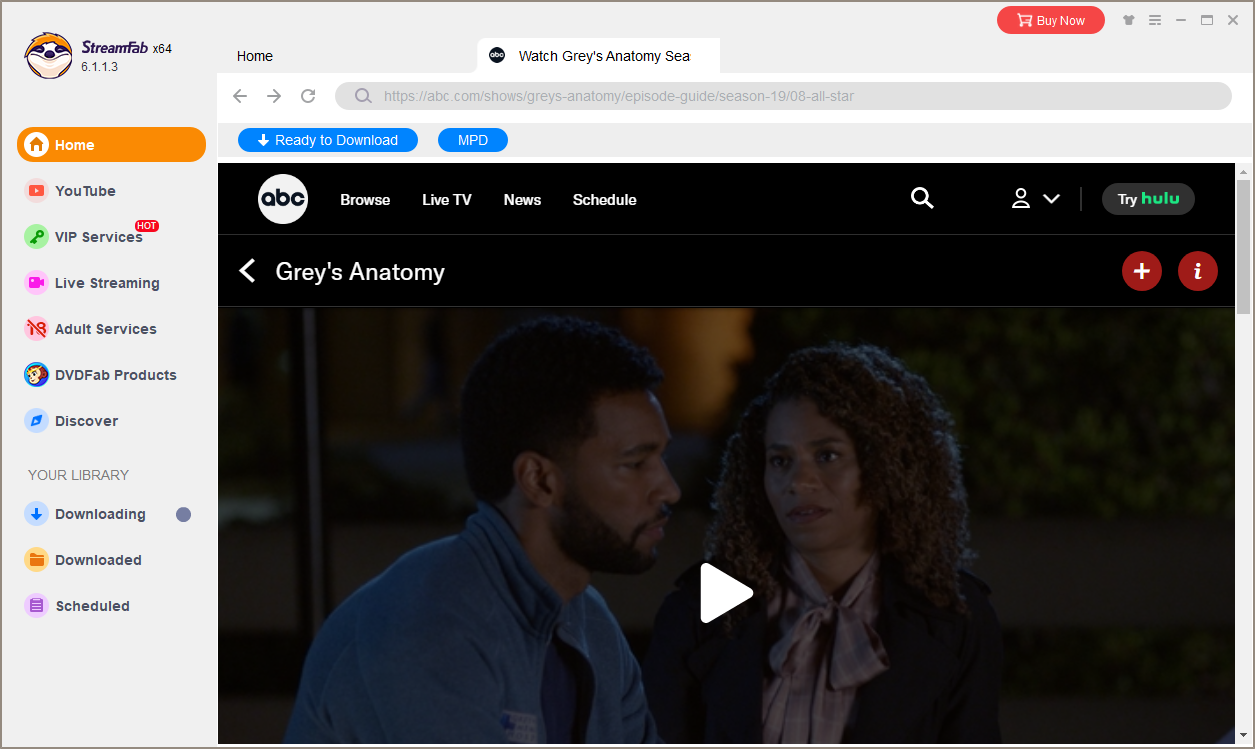This screenshot has width=1255, height=749.
Task: Click the Ready to Download button
Action: point(328,140)
